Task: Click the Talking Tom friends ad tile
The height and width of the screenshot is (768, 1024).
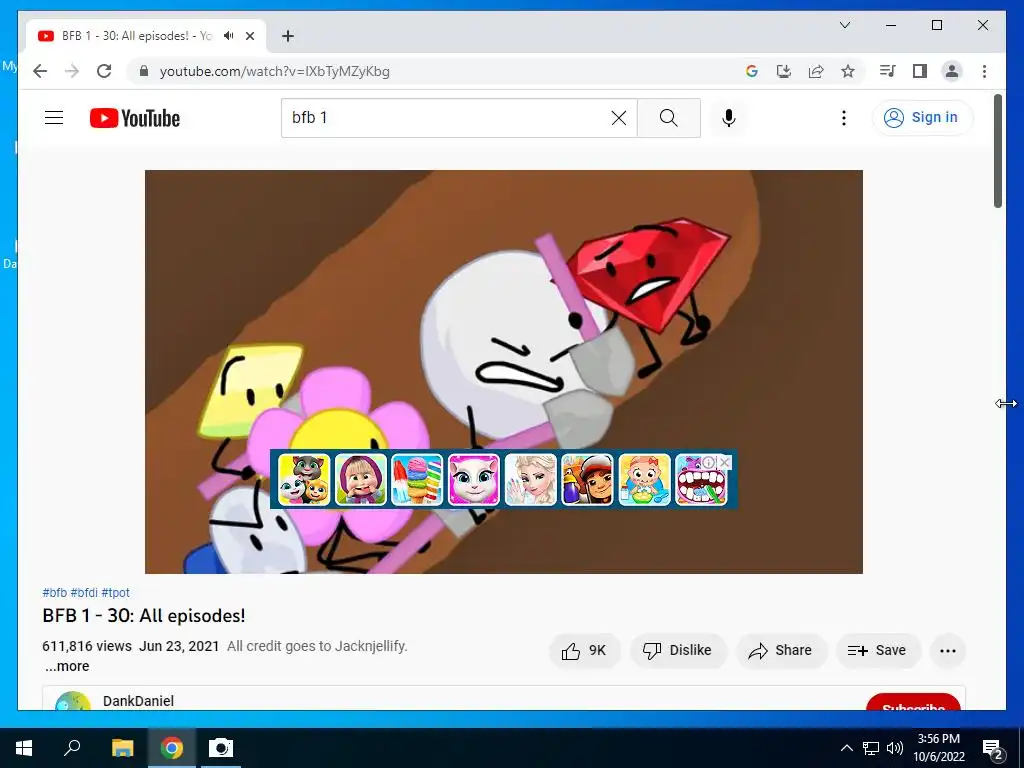Action: [304, 480]
